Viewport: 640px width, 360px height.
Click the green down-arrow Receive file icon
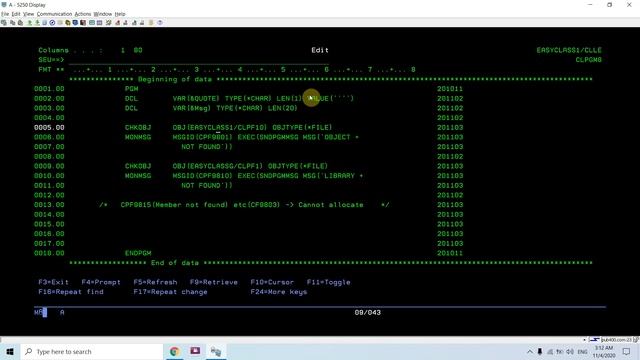pyautogui.click(x=37, y=23)
